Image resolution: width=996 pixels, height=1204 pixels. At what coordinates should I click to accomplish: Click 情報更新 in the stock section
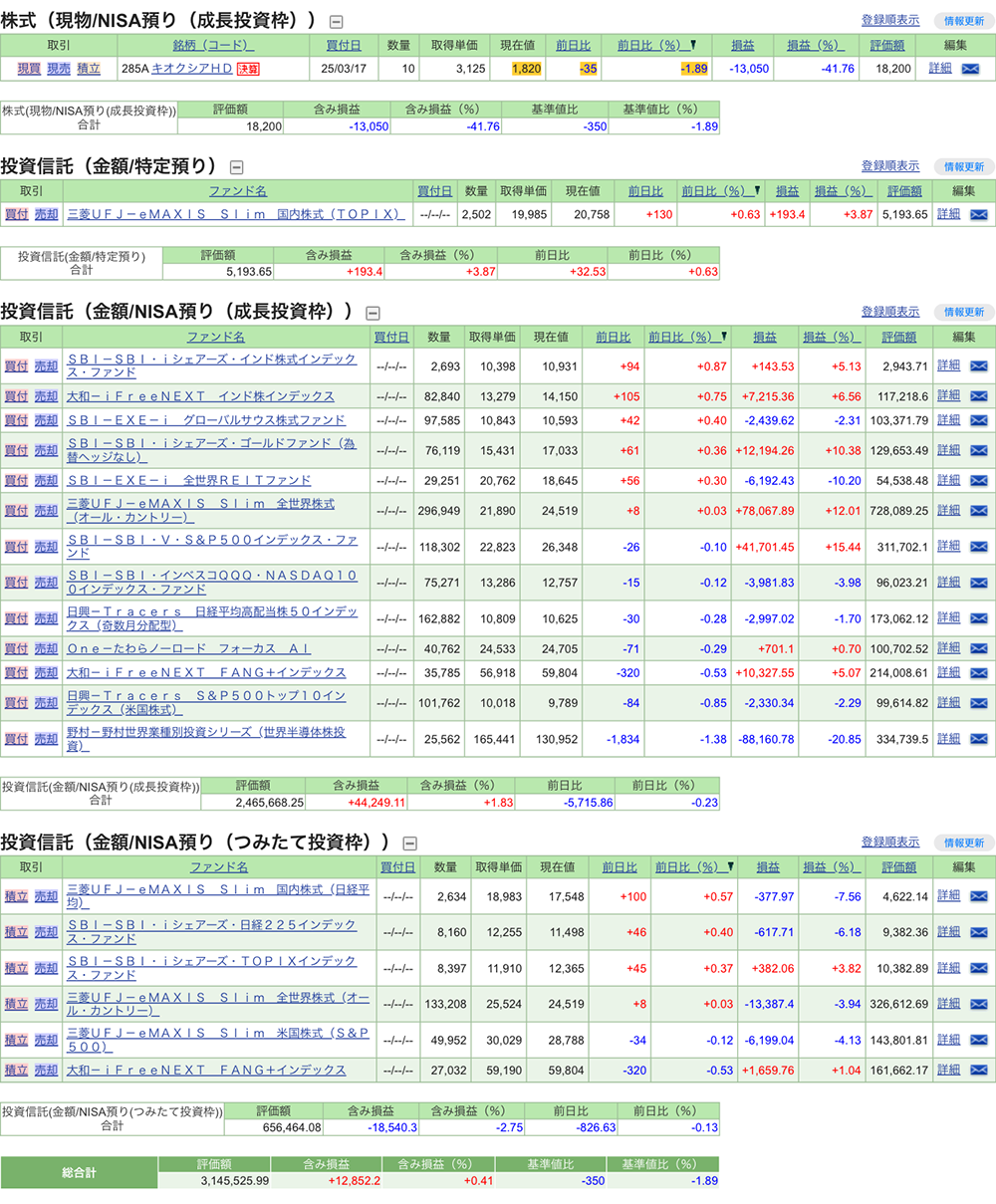coord(964,21)
